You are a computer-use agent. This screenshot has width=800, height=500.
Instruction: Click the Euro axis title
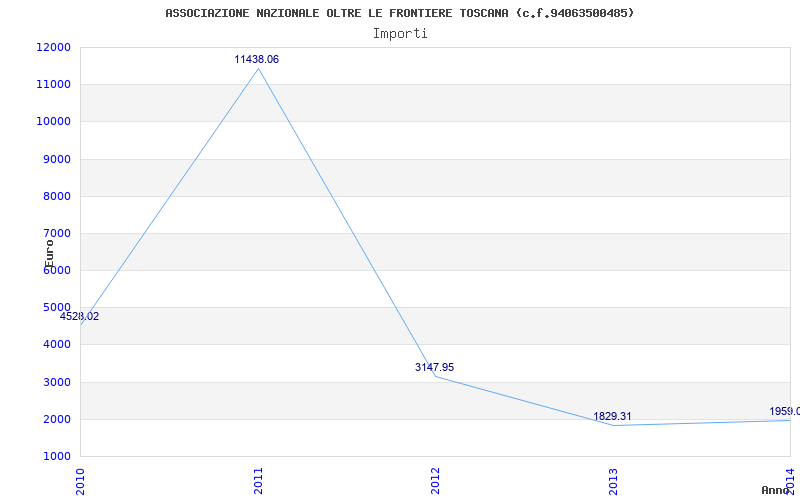pos(49,254)
